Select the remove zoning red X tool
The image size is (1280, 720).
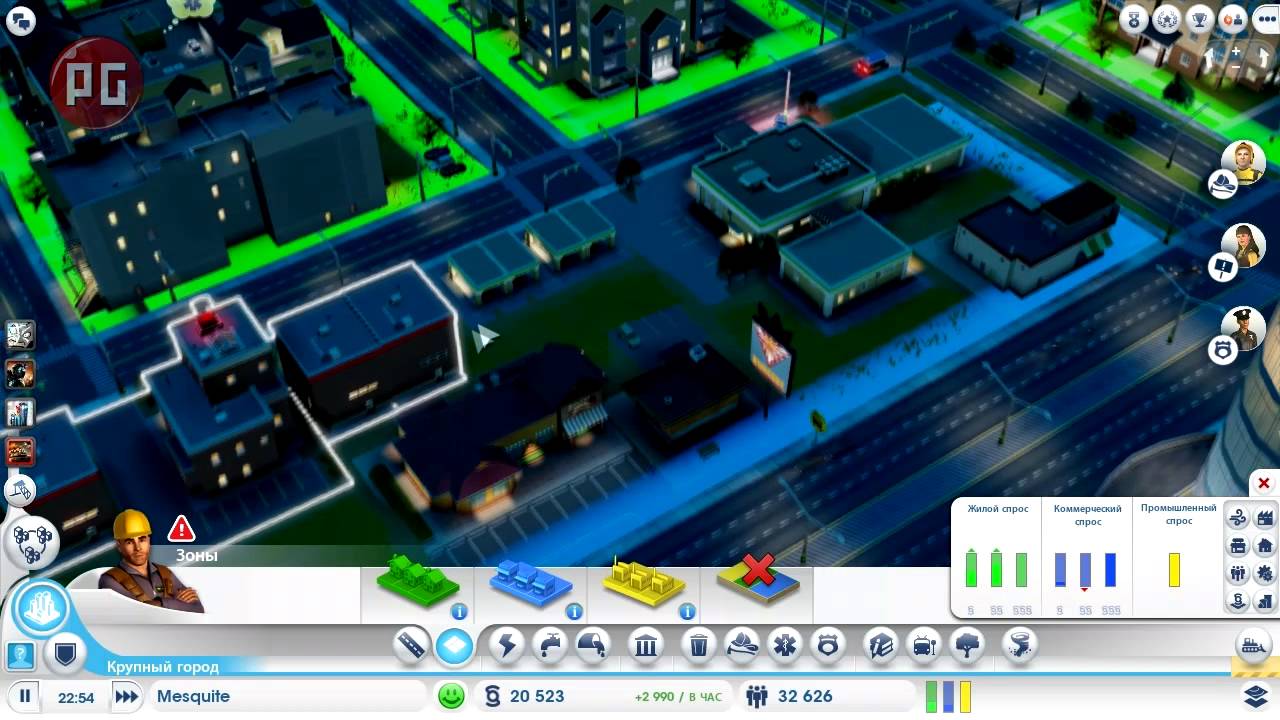(x=758, y=580)
